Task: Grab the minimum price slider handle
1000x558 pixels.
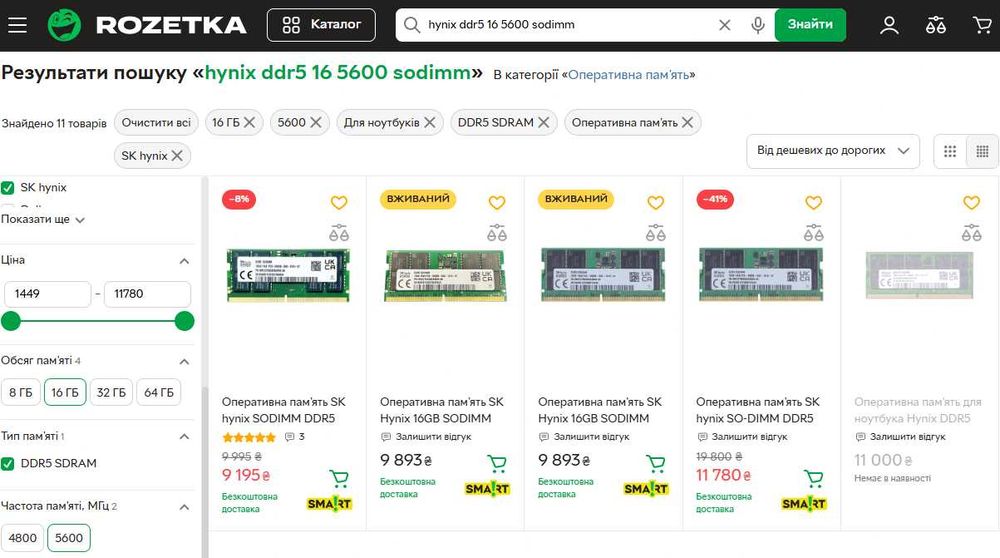Action: (11, 321)
